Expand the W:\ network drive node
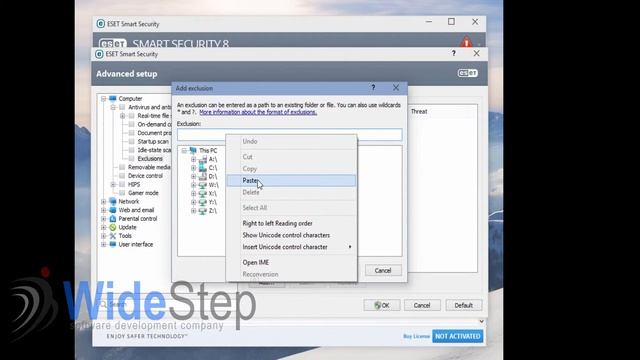Image resolution: width=640 pixels, height=360 pixels. click(x=193, y=185)
